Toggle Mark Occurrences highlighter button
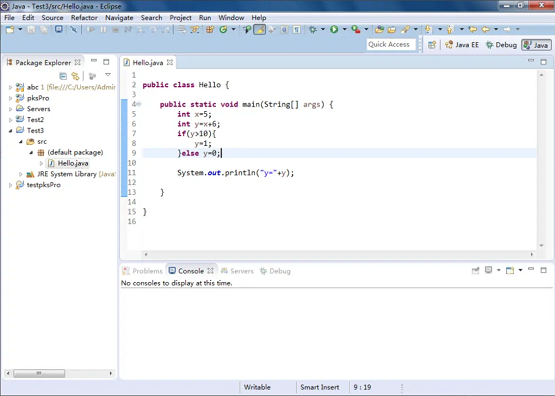This screenshot has height=396, width=555. click(x=259, y=29)
